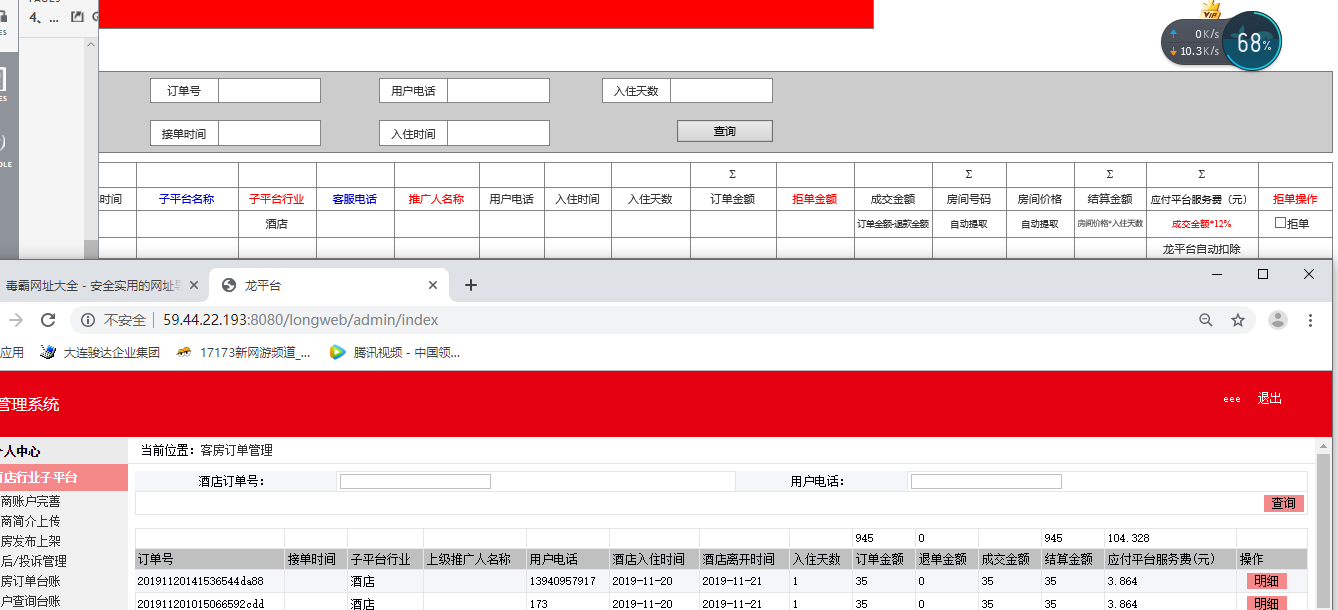Collapse the 酒店行业子平台 sidebar section

64,477
